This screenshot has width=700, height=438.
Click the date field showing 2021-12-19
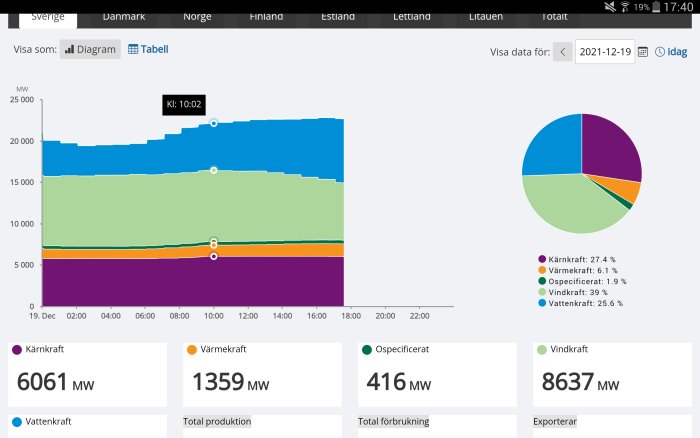click(x=605, y=52)
